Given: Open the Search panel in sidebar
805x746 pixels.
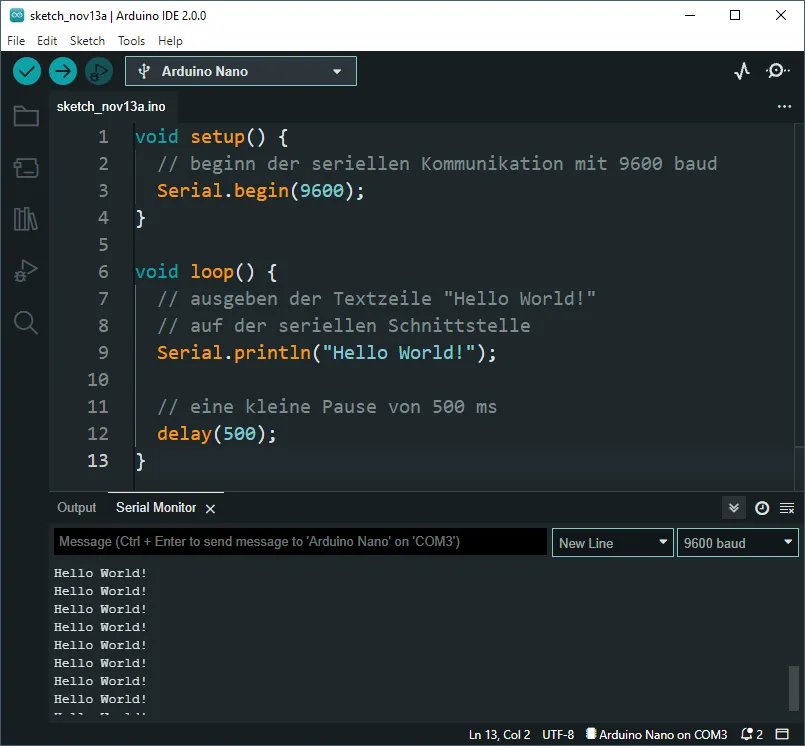Looking at the screenshot, I should (x=26, y=322).
